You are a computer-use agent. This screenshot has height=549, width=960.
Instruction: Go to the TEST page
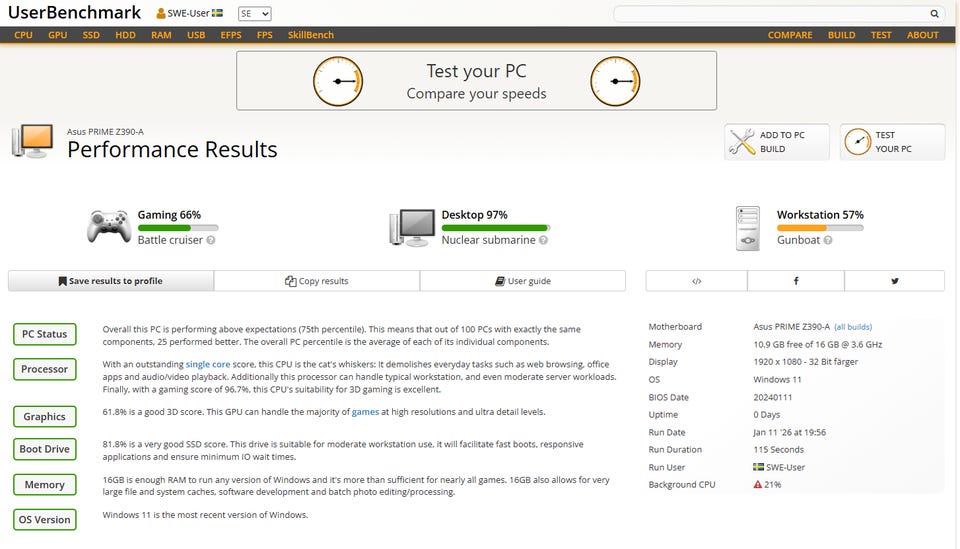(881, 35)
